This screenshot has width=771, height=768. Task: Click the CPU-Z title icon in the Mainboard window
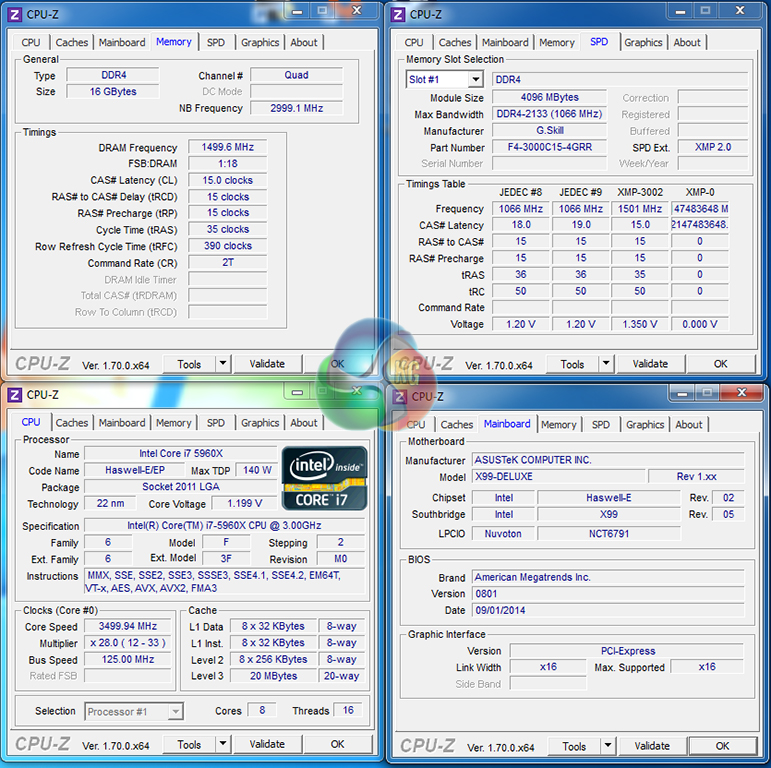click(399, 396)
